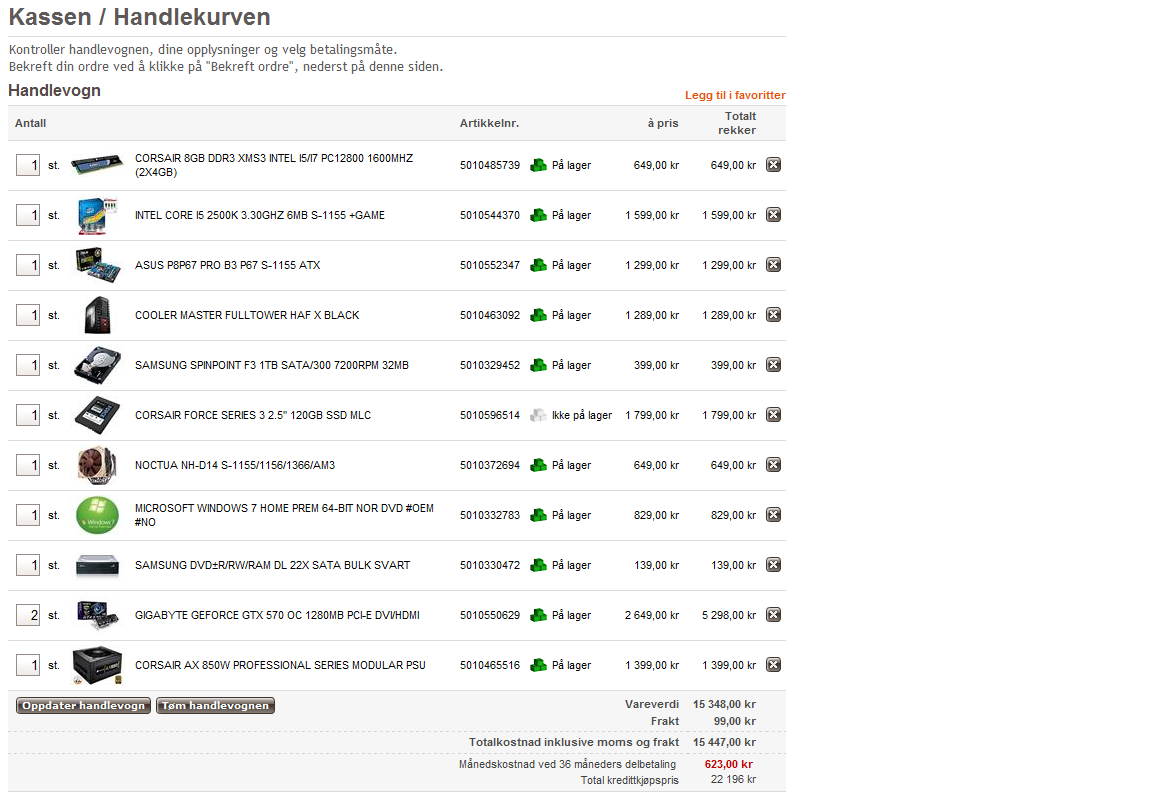
Task: Delete Samsung DVD±R/RW/RAM drive from cart
Action: [x=773, y=564]
